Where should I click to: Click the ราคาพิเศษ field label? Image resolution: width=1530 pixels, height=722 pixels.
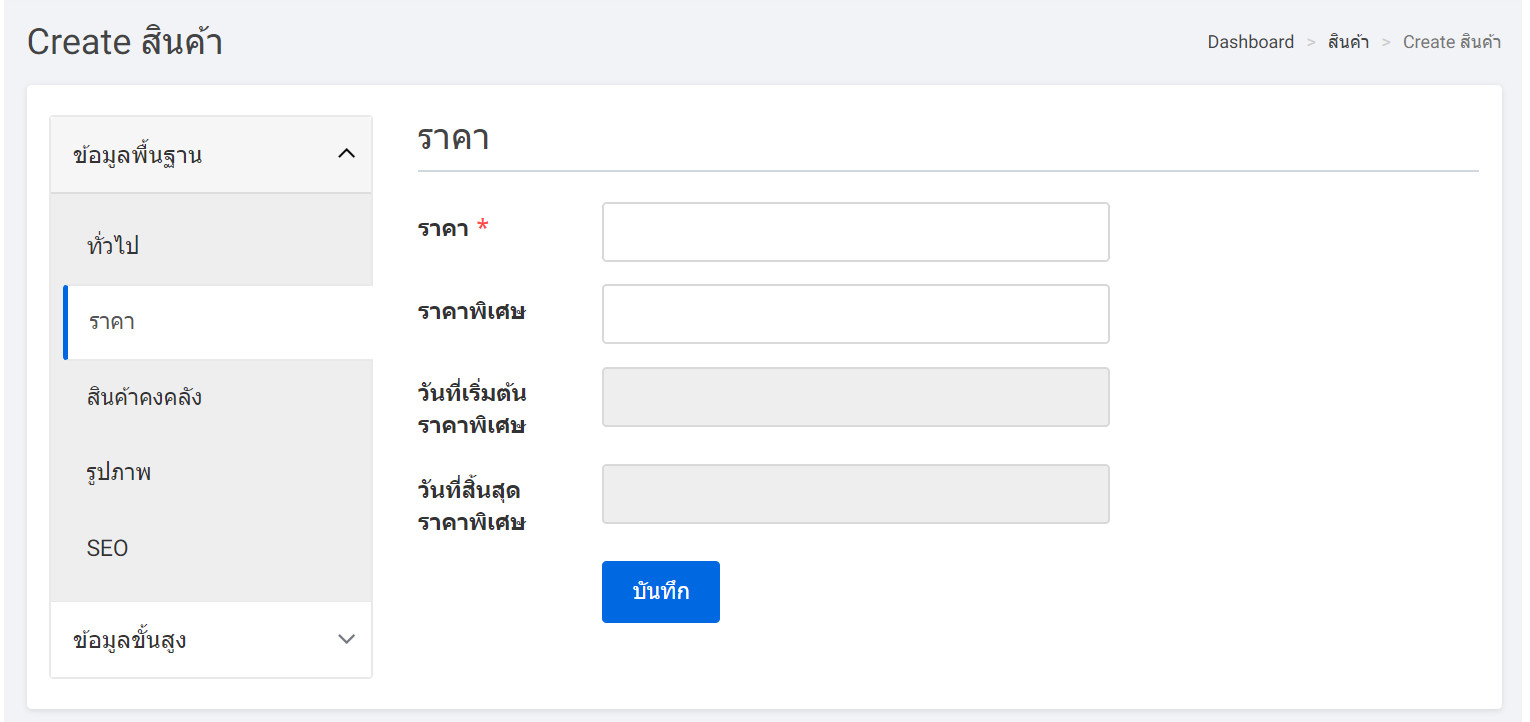472,311
